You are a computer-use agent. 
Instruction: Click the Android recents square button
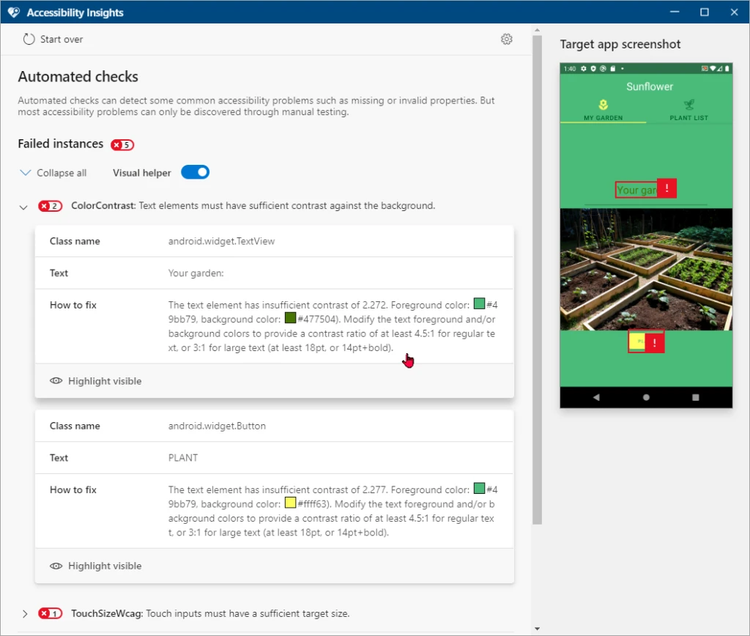[x=695, y=397]
